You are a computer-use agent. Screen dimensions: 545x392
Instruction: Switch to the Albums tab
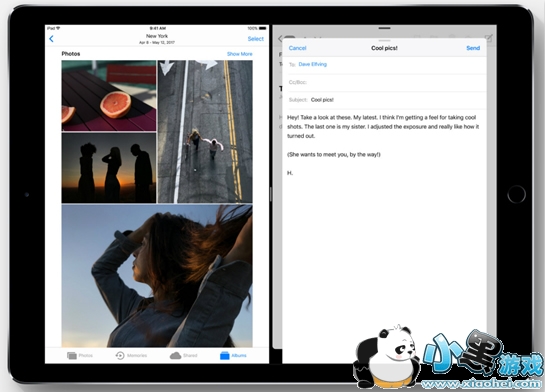233,356
